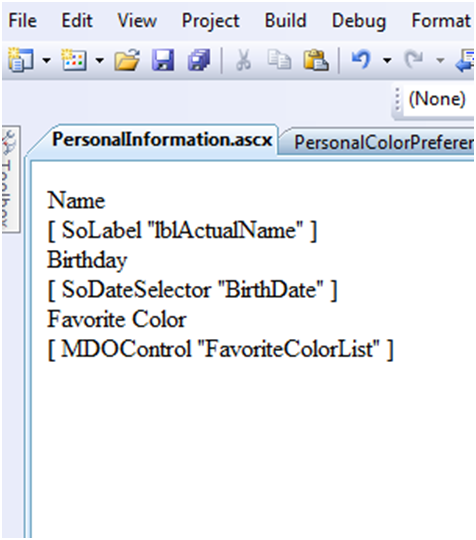Select the PersonalInformation.ascx tab
The width and height of the screenshot is (476, 540).
pyautogui.click(x=162, y=140)
